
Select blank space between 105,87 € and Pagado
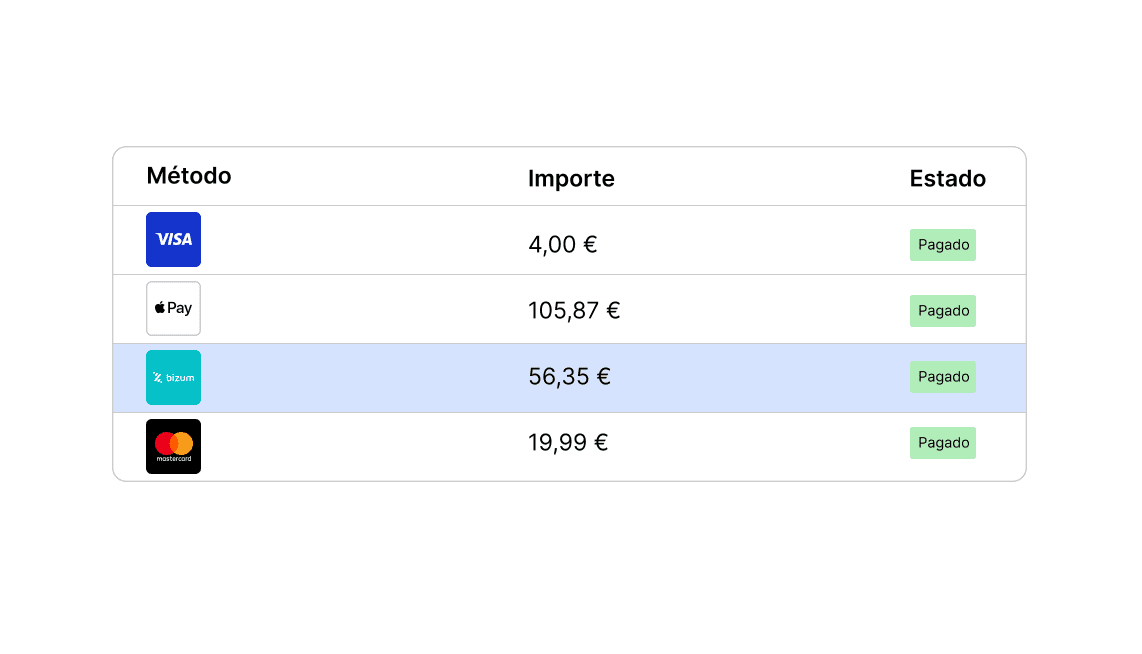(x=760, y=311)
